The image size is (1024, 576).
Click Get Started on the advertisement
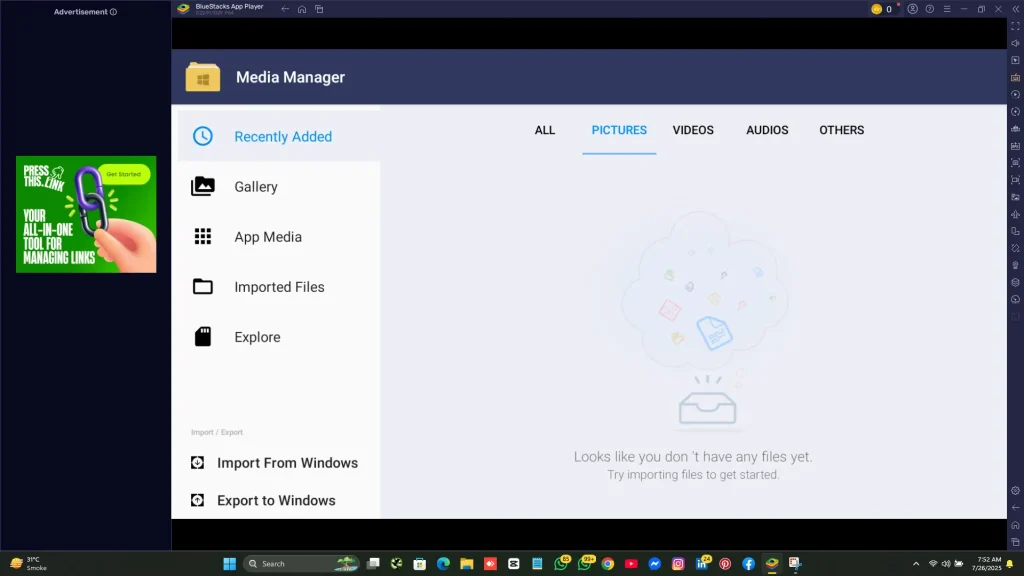(123, 174)
